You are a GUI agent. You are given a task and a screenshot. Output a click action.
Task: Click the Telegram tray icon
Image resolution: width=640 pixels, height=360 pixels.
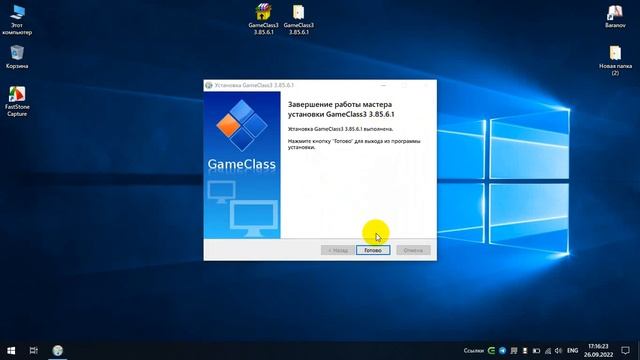tap(502, 351)
